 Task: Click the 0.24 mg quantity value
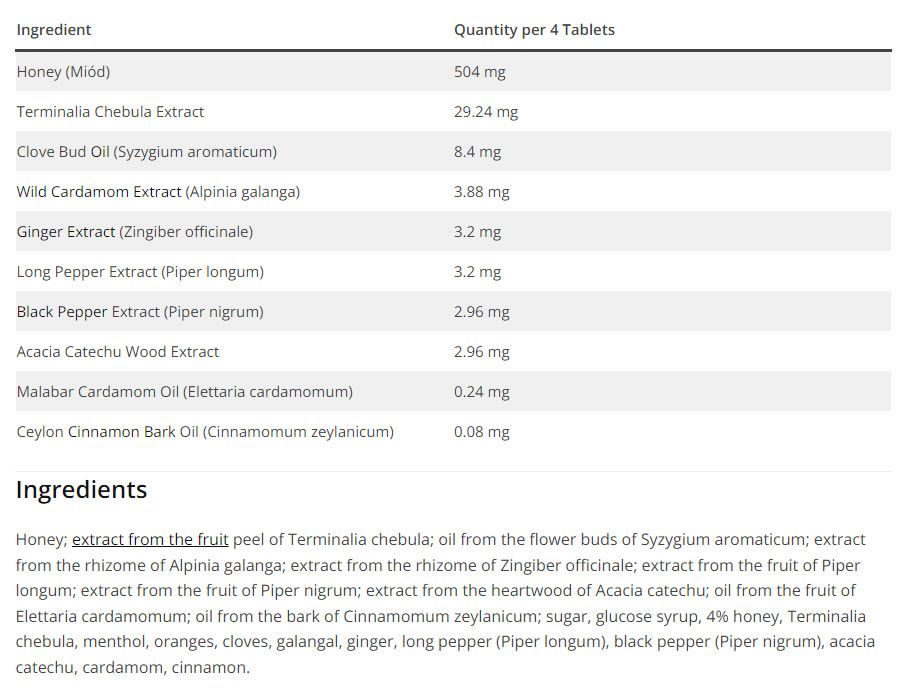(x=482, y=392)
